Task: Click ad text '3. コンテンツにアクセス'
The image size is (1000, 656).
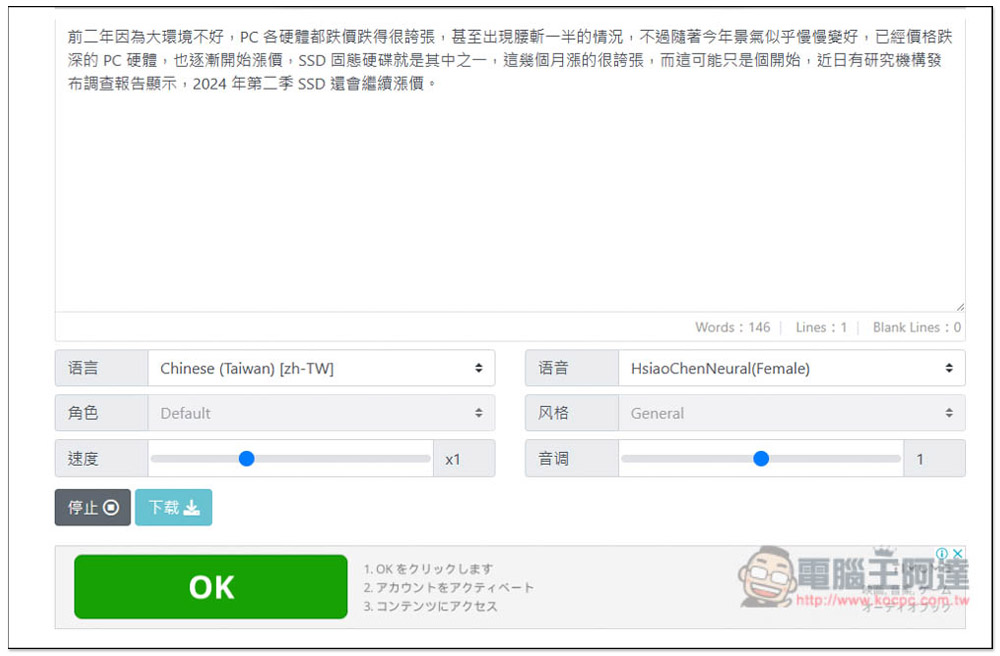Action: tap(430, 606)
